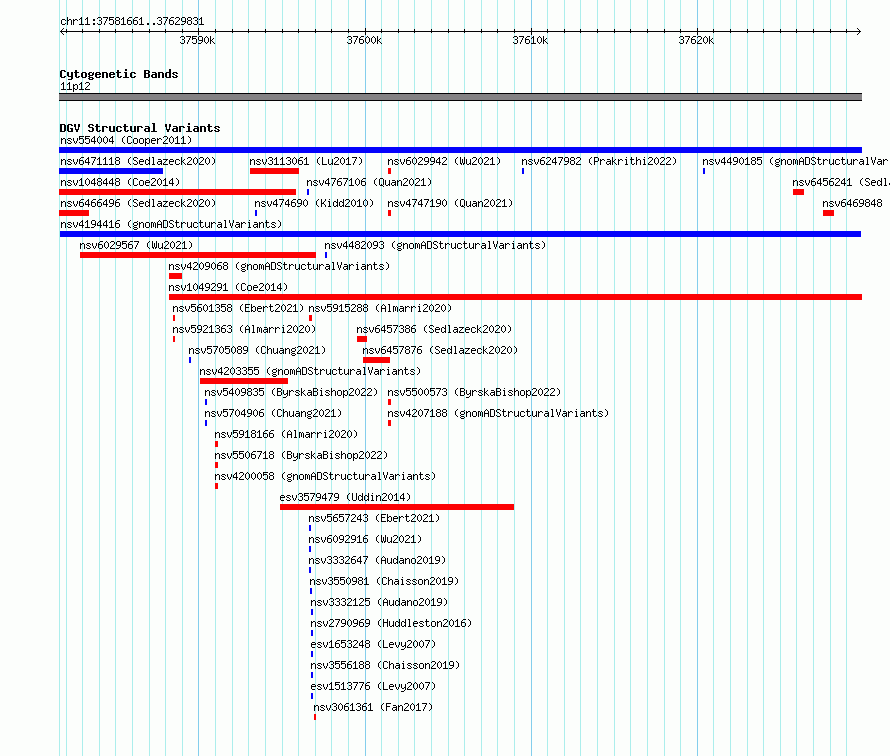The height and width of the screenshot is (756, 890).
Task: Click the nsv6469848 variant label
Action: (x=852, y=203)
